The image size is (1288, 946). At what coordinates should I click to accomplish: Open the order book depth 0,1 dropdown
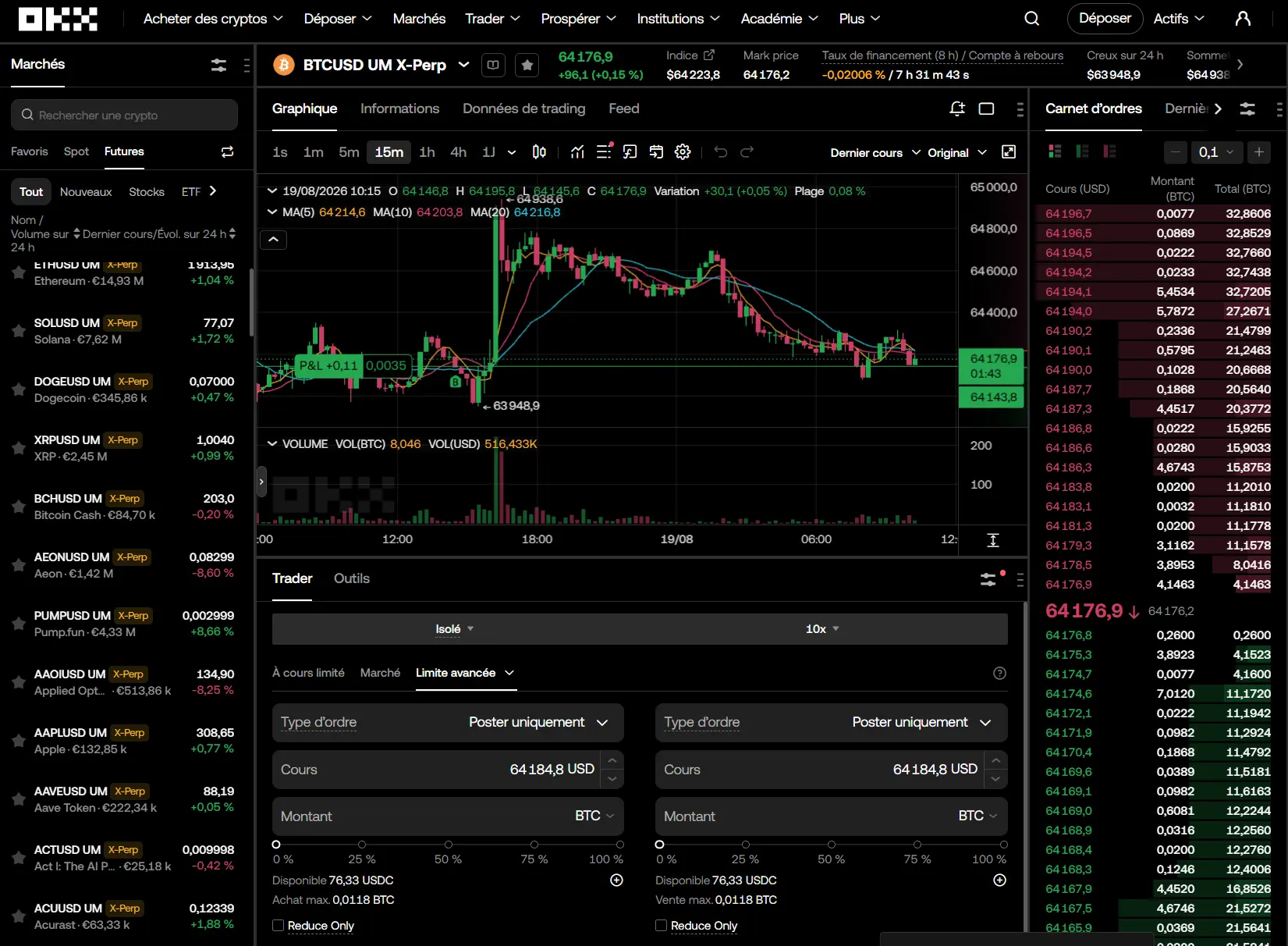point(1216,152)
